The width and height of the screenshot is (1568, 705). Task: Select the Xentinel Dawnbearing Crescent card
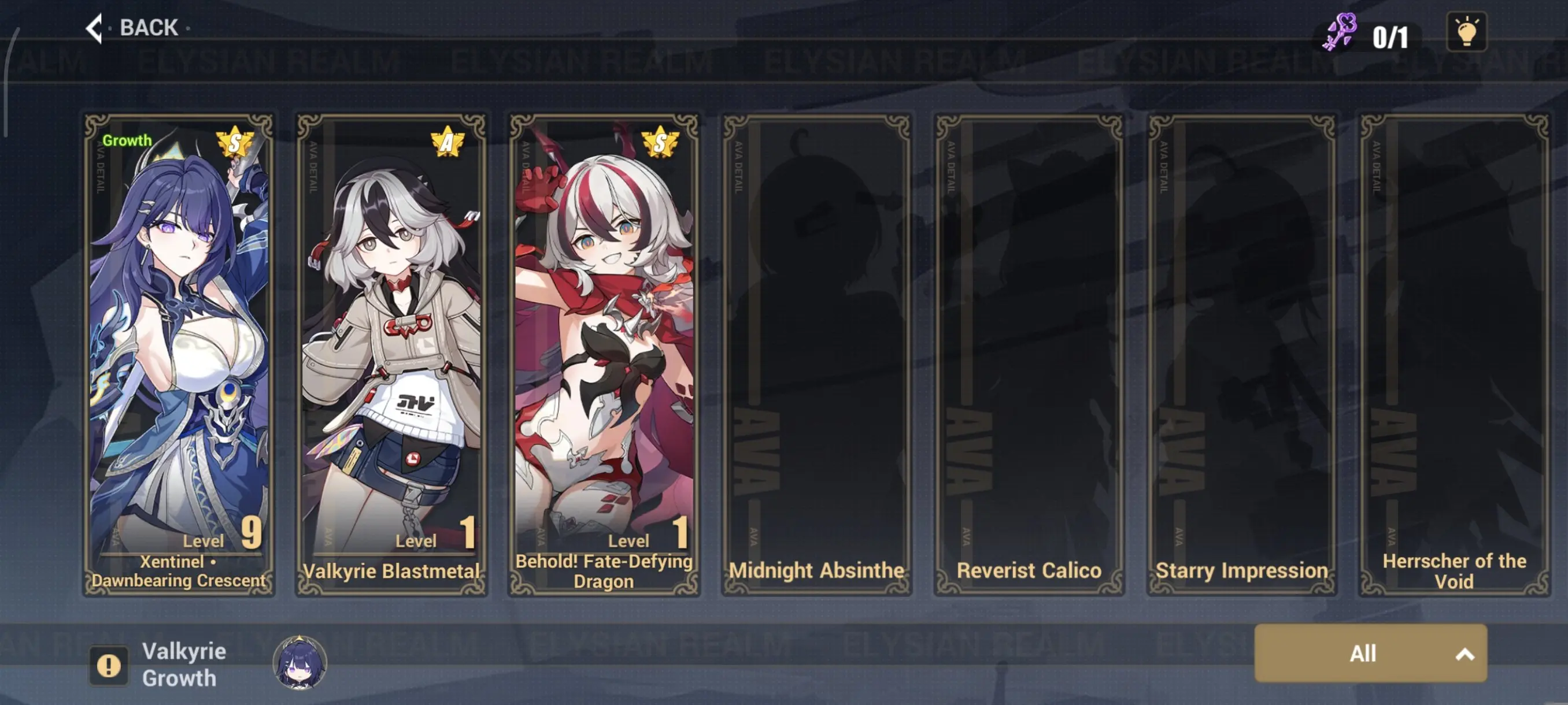179,355
